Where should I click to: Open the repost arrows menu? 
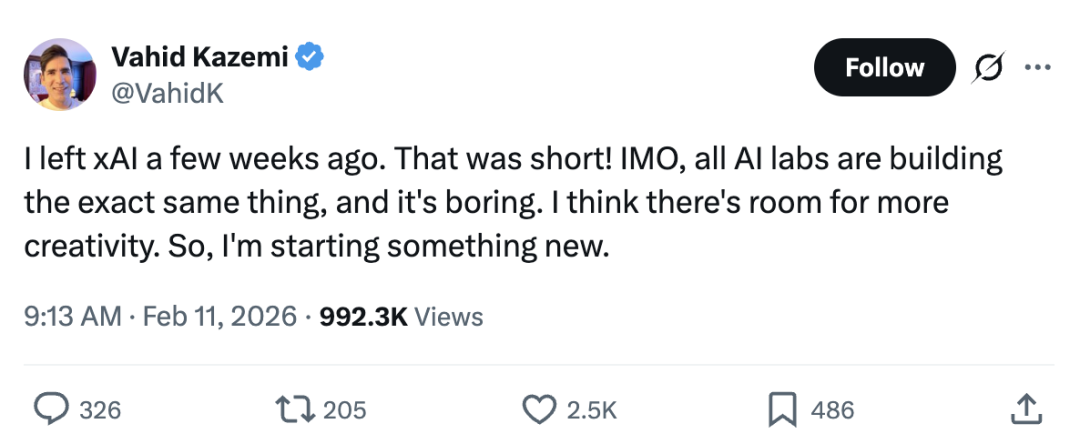[297, 408]
